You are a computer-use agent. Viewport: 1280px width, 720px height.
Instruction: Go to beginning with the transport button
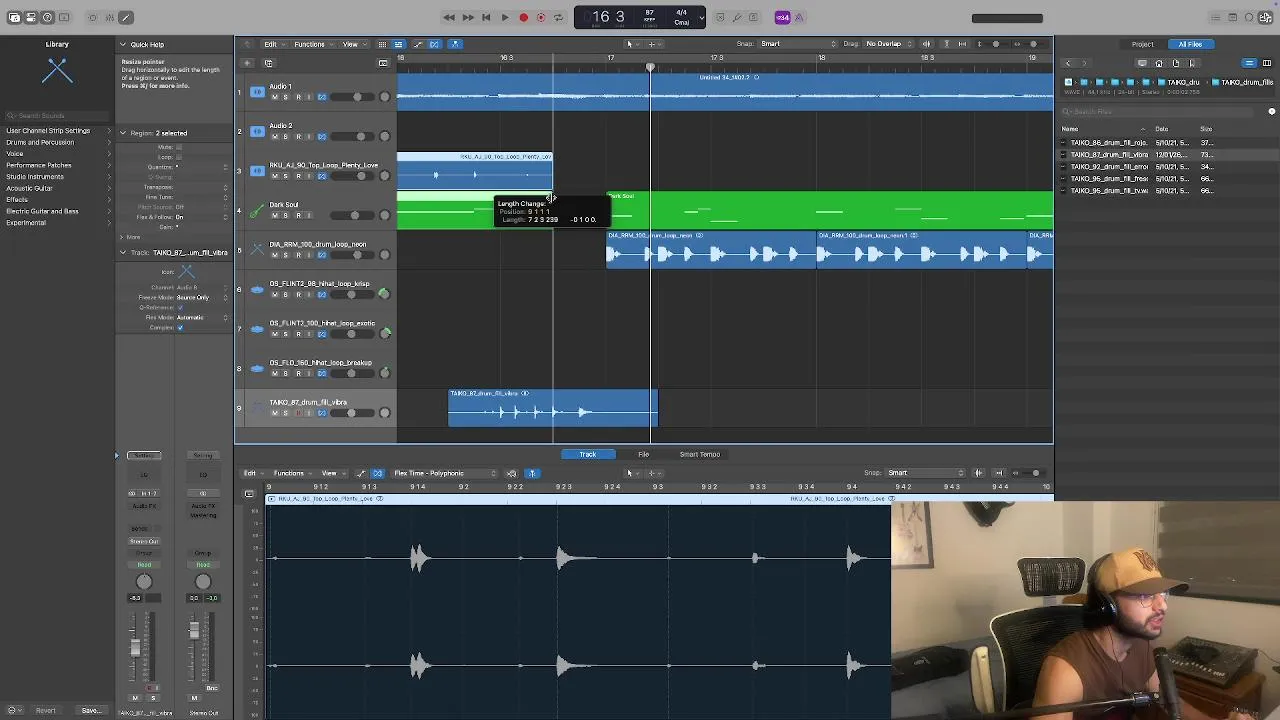(x=486, y=17)
